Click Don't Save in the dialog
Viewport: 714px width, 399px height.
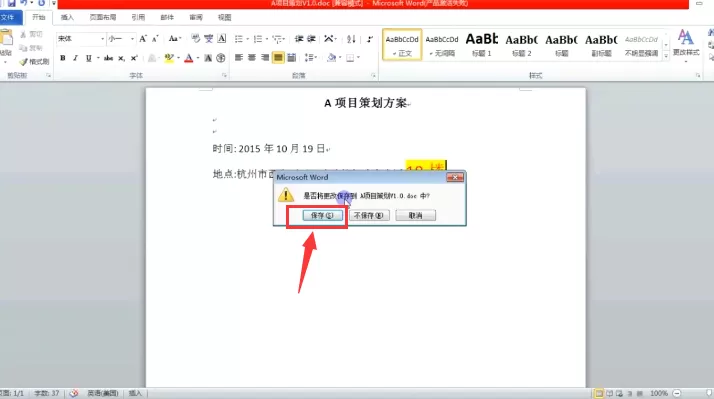tap(369, 215)
